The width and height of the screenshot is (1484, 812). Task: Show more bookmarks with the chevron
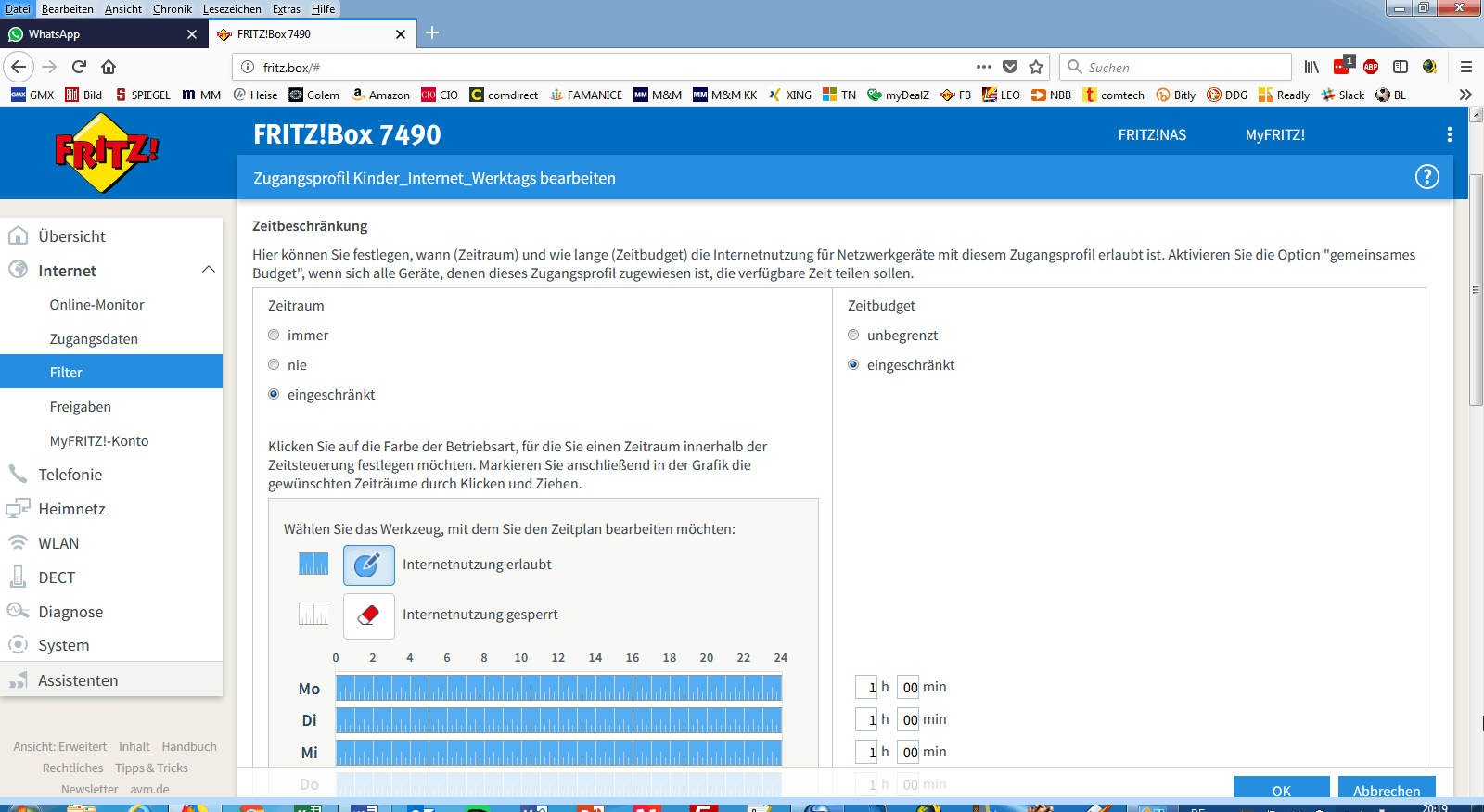1465,95
